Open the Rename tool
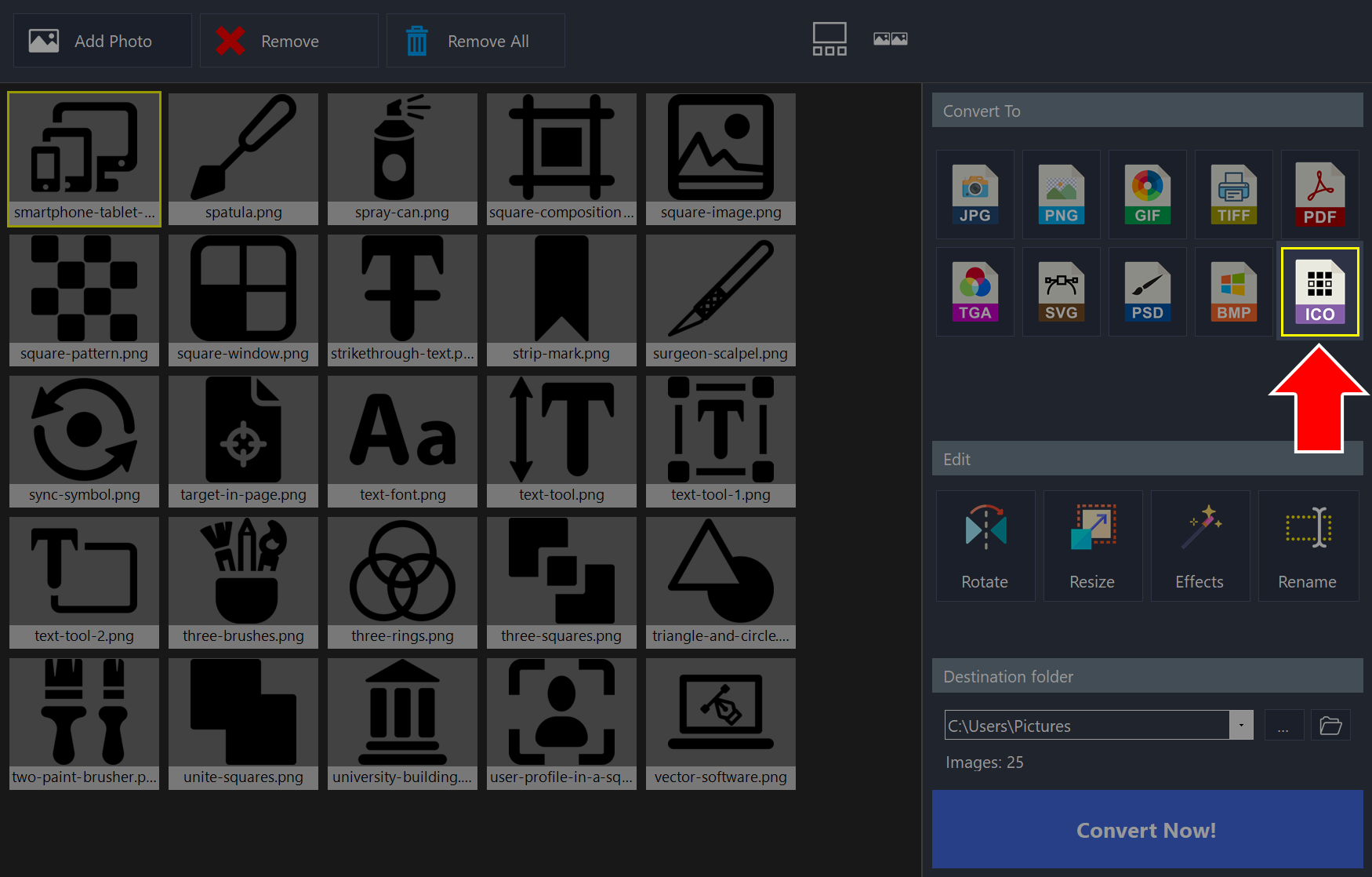The image size is (1372, 877). pyautogui.click(x=1308, y=546)
